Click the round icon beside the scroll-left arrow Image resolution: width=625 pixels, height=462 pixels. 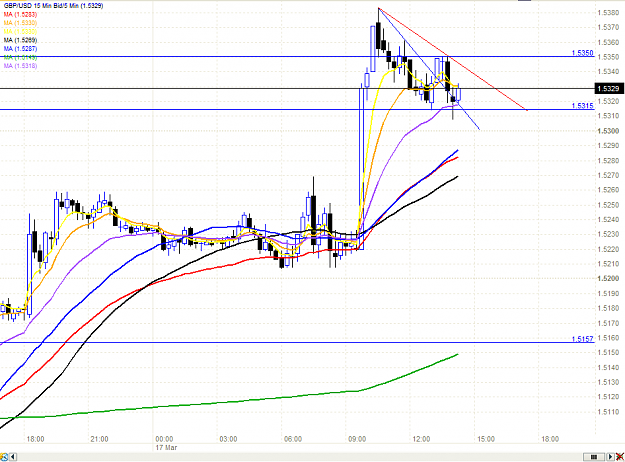[4, 457]
